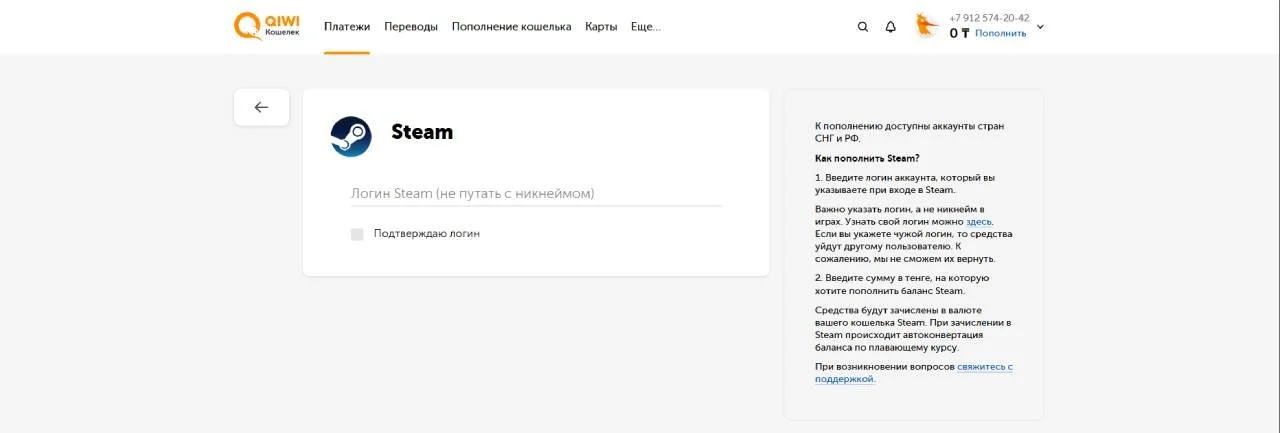
Task: Expand the account dropdown chevron
Action: click(x=1040, y=27)
